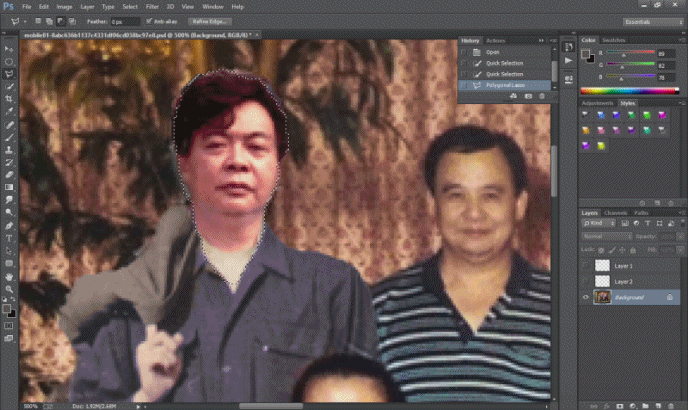688x410 pixels.
Task: Add layer mask in Layers panel
Action: 620,406
